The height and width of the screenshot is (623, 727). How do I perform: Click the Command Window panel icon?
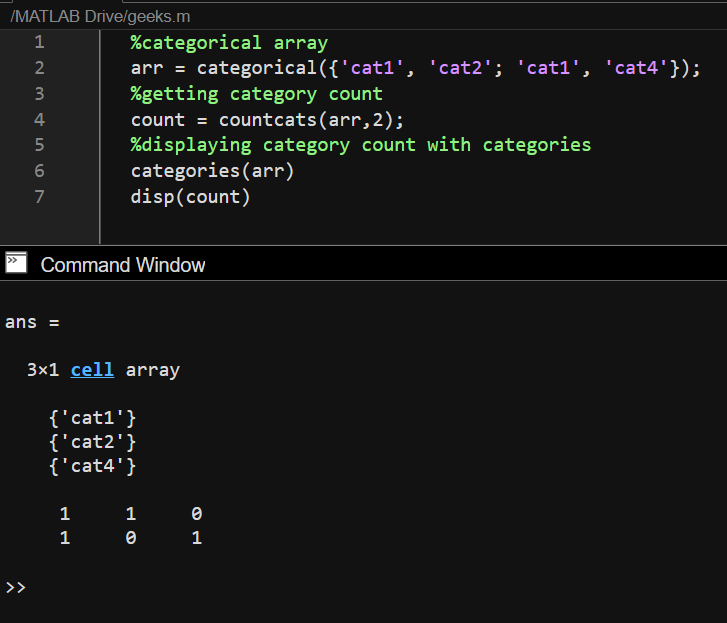(16, 264)
